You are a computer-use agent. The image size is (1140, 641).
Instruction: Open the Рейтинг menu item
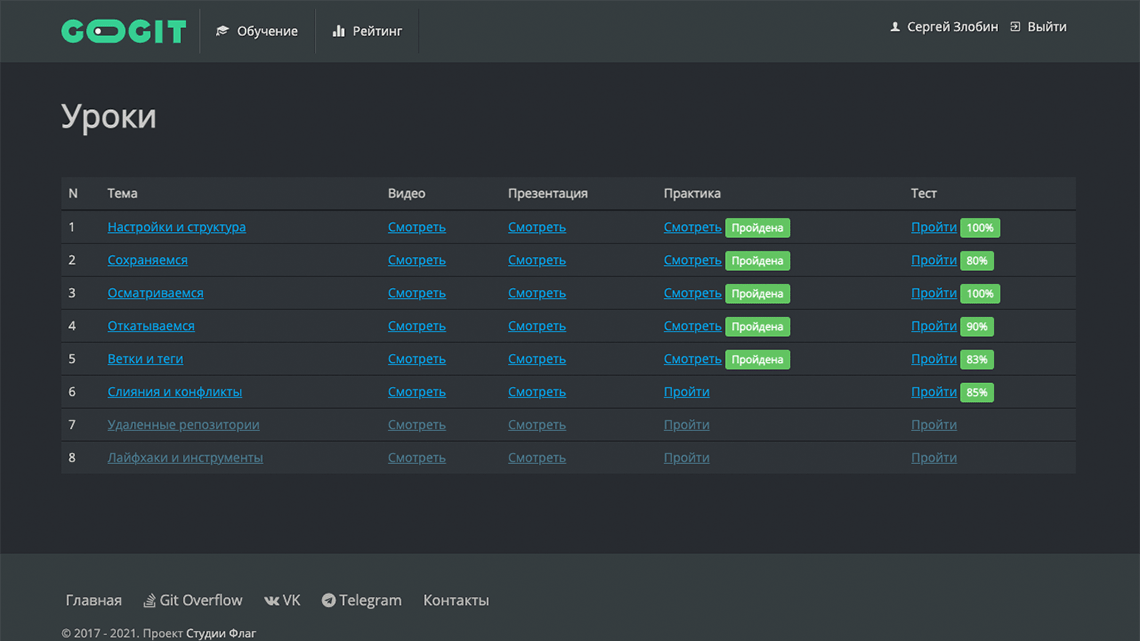pyautogui.click(x=377, y=31)
